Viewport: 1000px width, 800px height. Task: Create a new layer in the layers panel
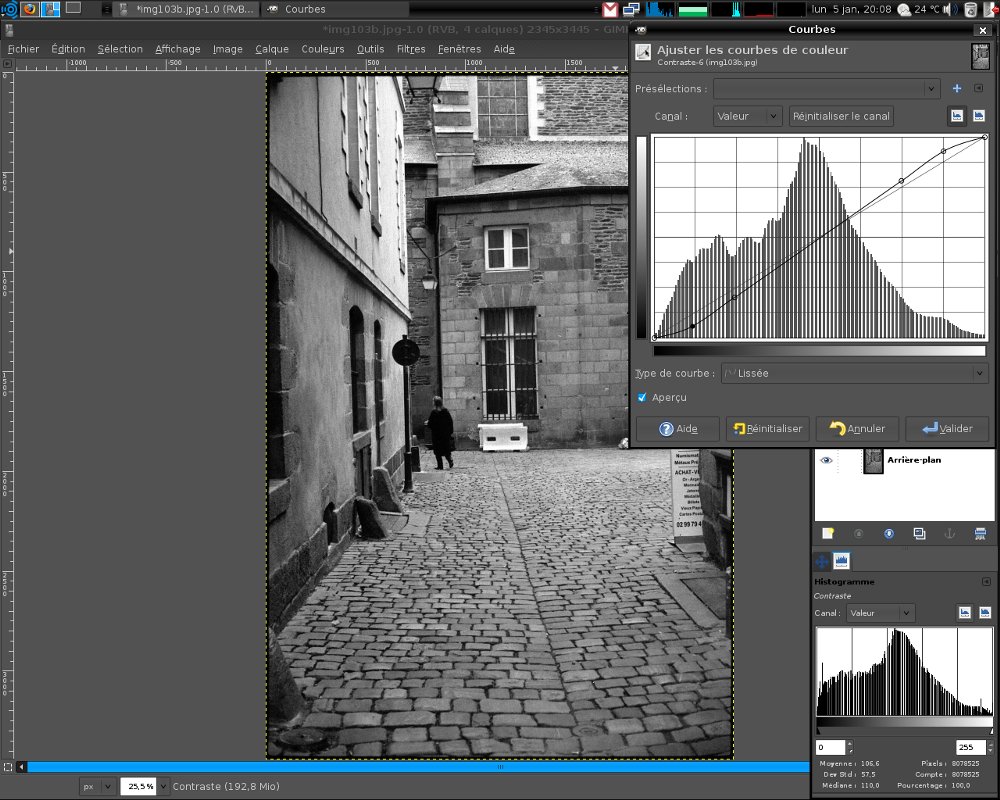coord(828,533)
